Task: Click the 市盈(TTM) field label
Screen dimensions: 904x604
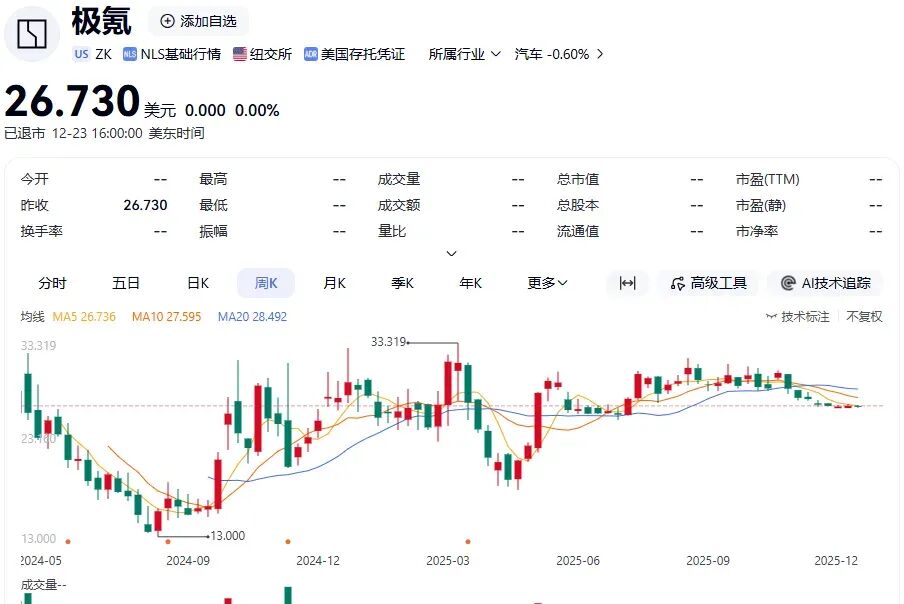Action: [767, 179]
